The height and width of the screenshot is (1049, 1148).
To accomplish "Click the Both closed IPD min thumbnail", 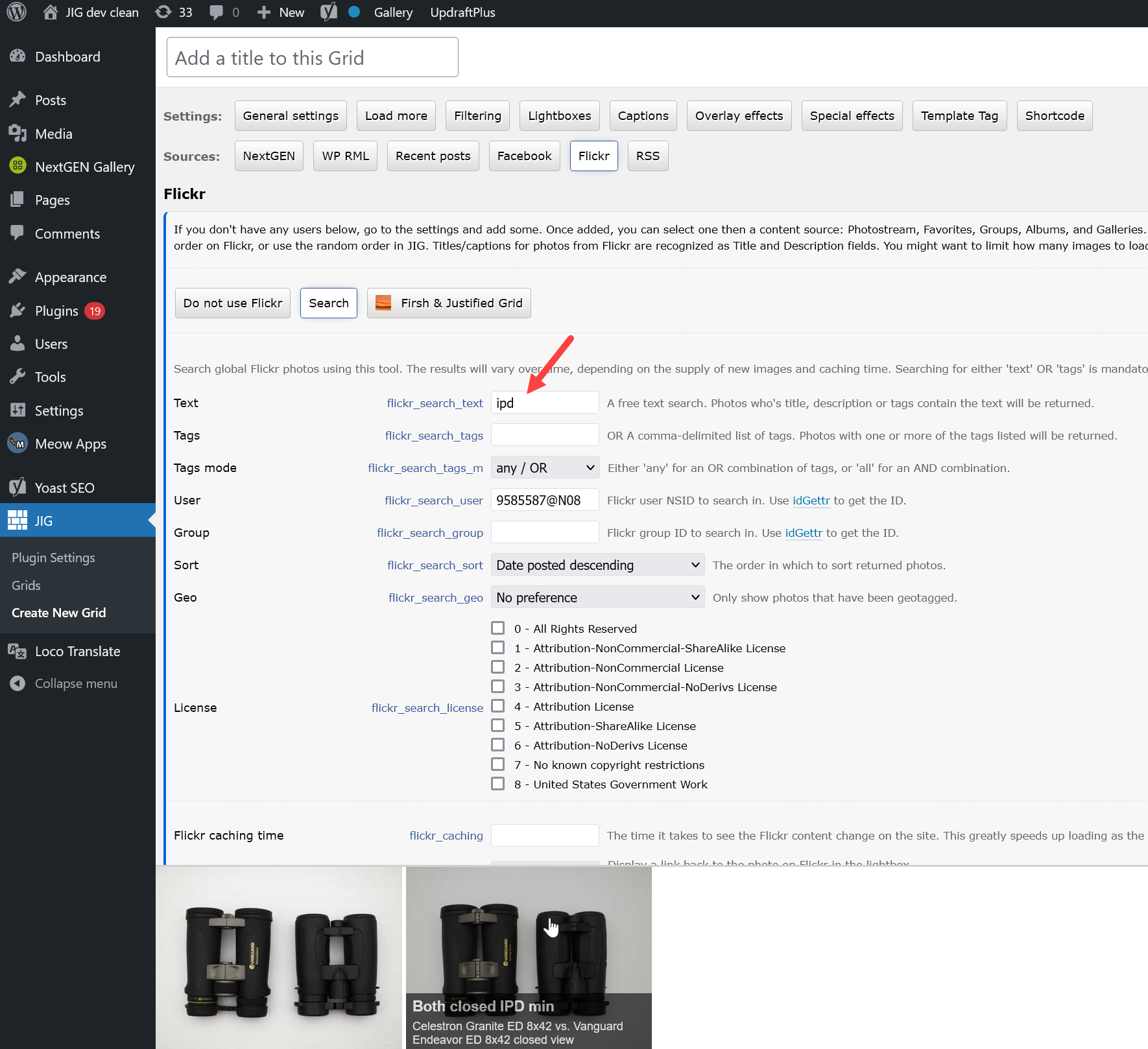I will (528, 957).
